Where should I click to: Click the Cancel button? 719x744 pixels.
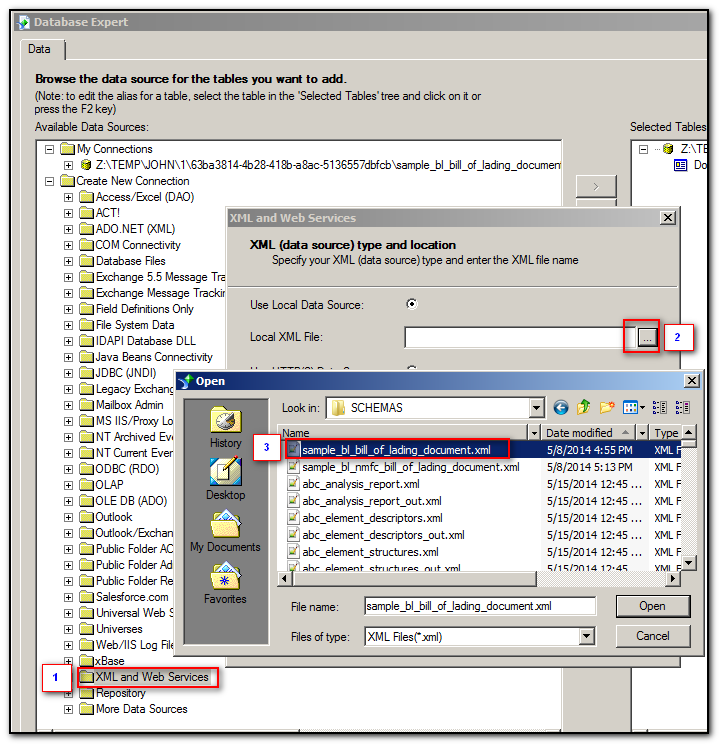652,636
